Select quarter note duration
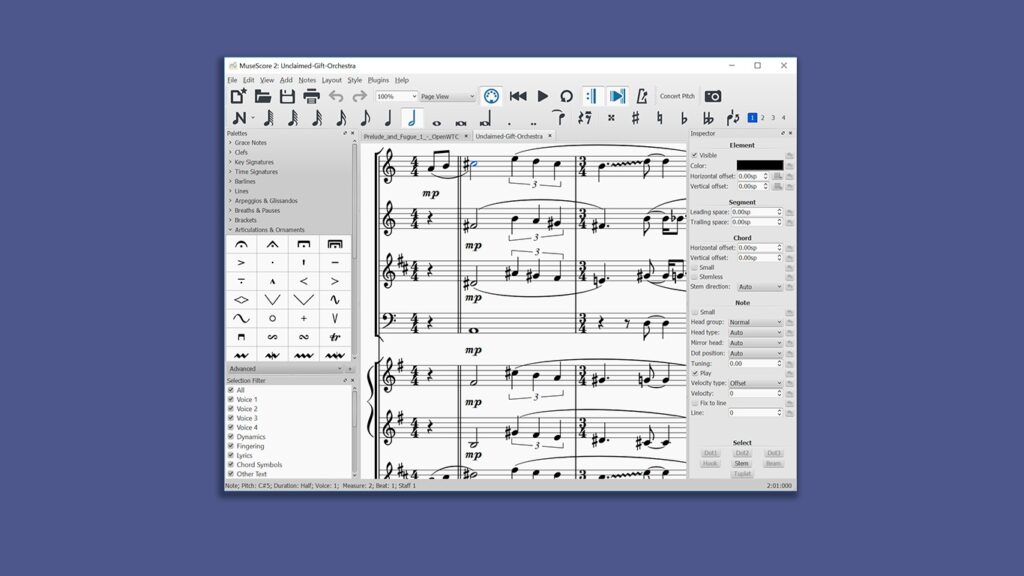The width and height of the screenshot is (1024, 576). tap(388, 118)
